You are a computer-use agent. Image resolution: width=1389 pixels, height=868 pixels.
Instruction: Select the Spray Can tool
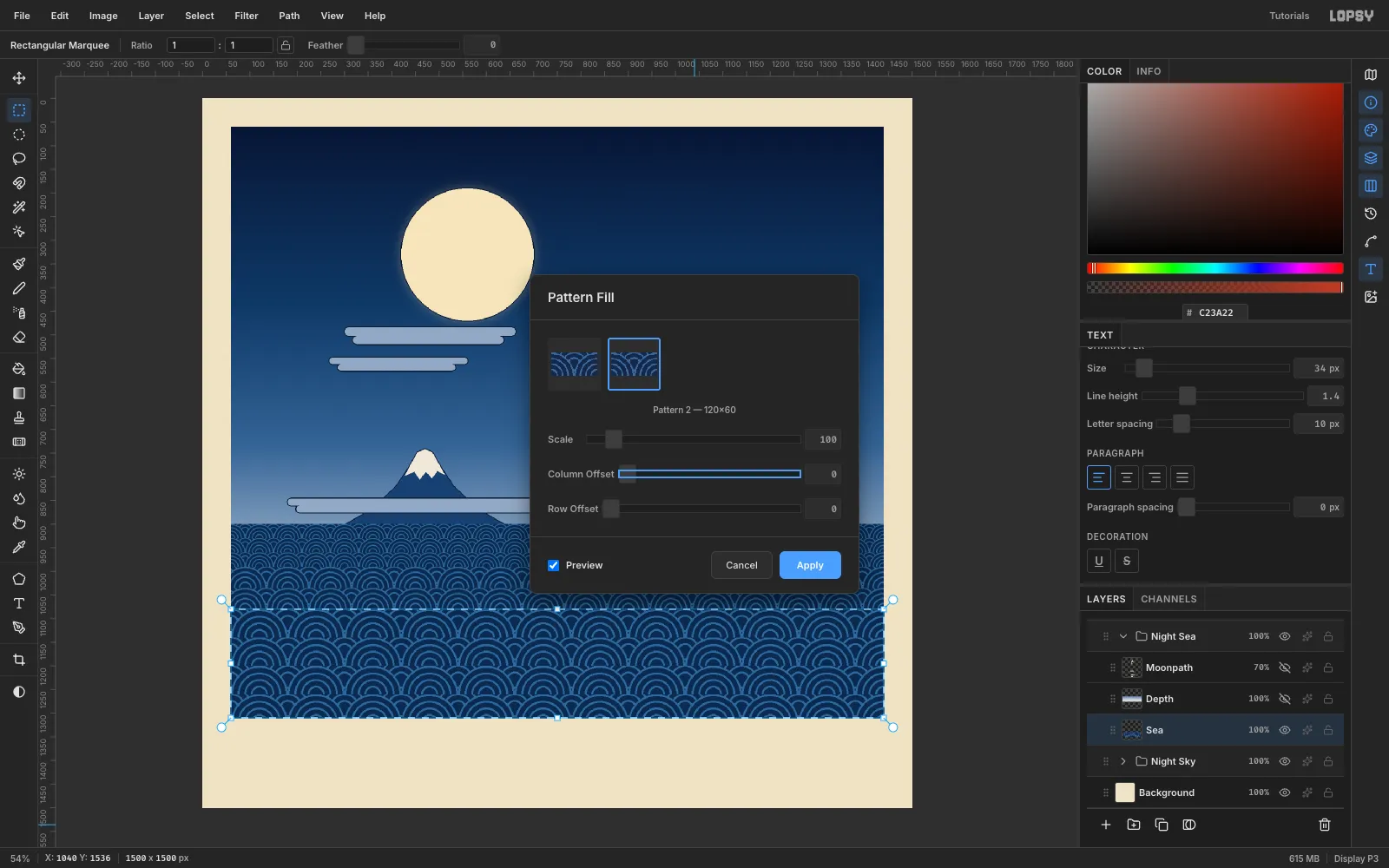(19, 312)
